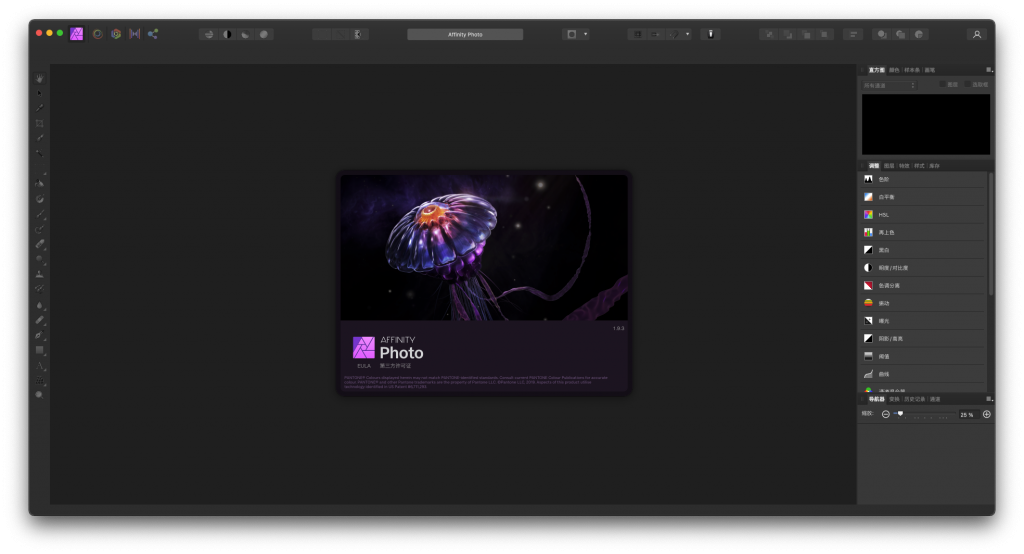
Task: Select the View (hand) tool
Action: pyautogui.click(x=40, y=78)
